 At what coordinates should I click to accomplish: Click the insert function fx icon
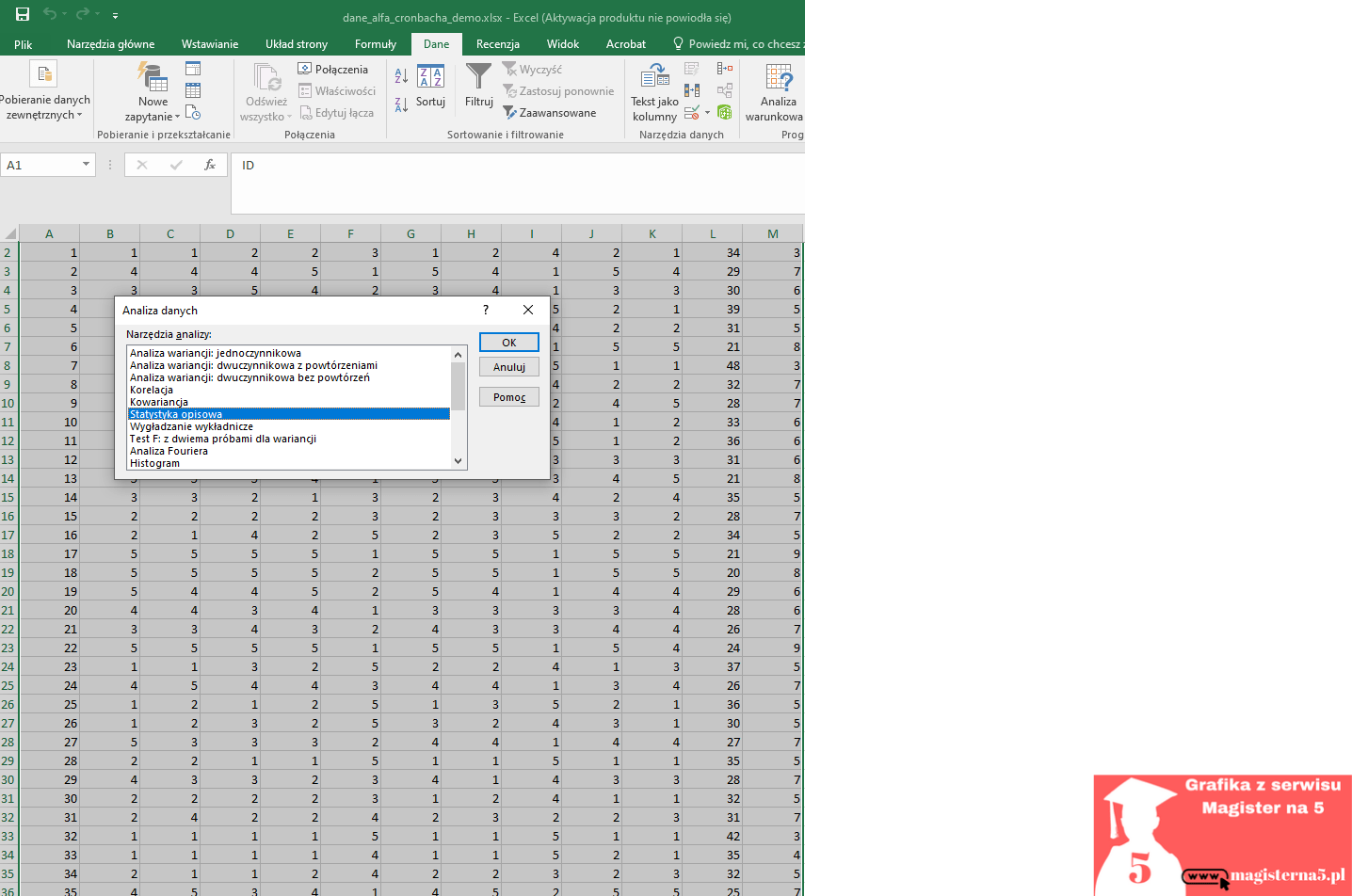tap(209, 165)
